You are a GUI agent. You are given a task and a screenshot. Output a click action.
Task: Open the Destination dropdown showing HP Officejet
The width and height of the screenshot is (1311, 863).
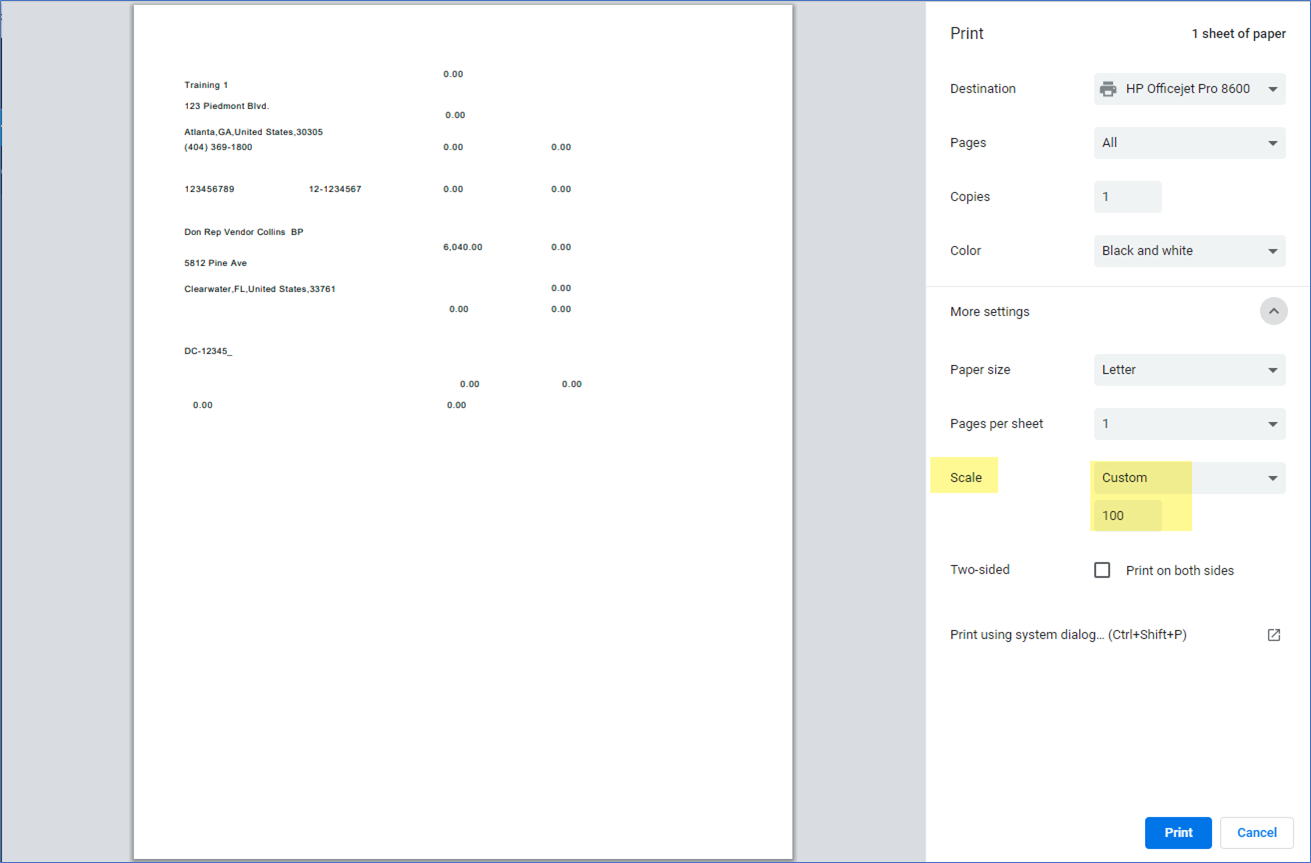pyautogui.click(x=1189, y=89)
